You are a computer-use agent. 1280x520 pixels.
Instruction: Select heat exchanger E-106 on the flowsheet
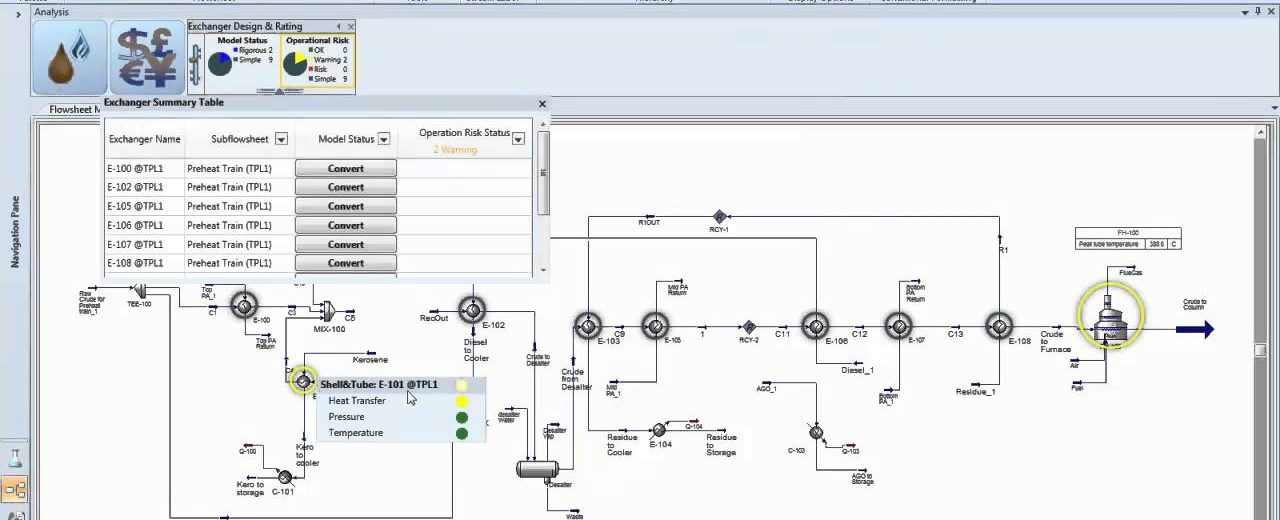click(816, 326)
